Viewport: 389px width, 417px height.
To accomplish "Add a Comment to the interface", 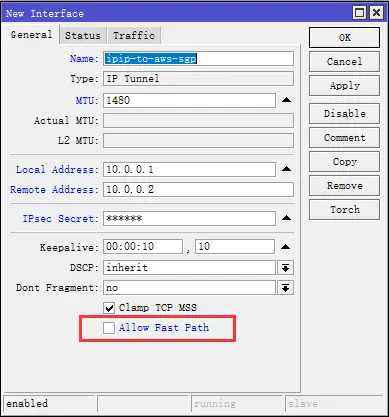I will click(344, 138).
